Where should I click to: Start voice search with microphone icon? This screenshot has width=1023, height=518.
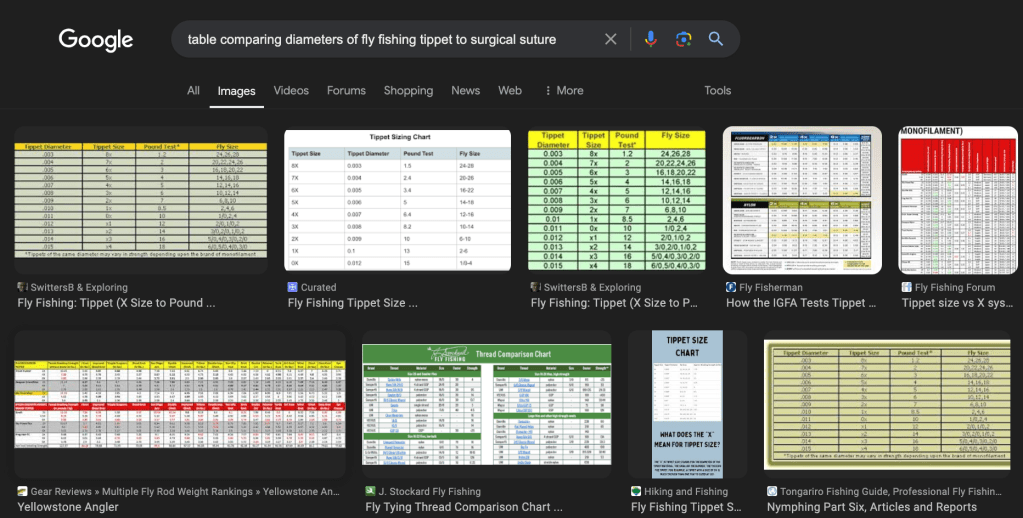click(x=650, y=39)
